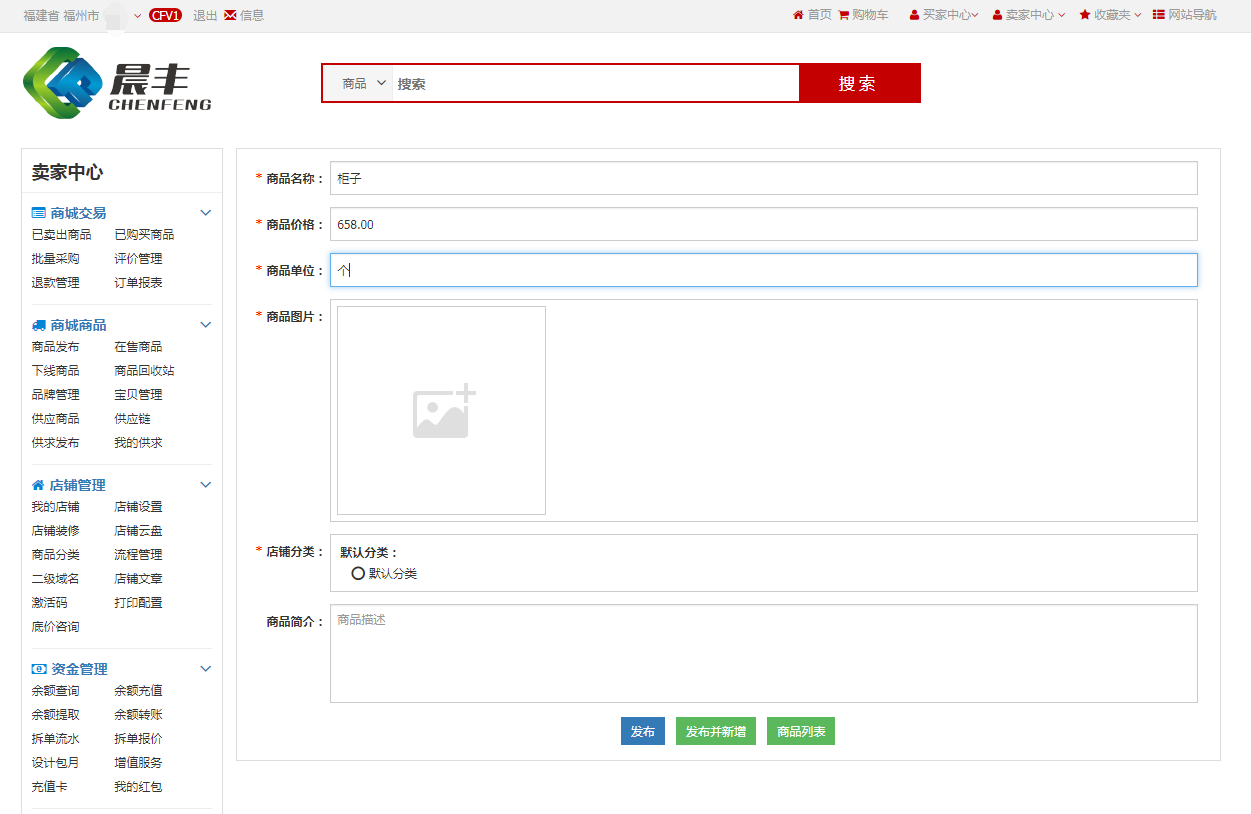Open 店铺设置 menu entry
The image size is (1251, 814).
[x=138, y=507]
